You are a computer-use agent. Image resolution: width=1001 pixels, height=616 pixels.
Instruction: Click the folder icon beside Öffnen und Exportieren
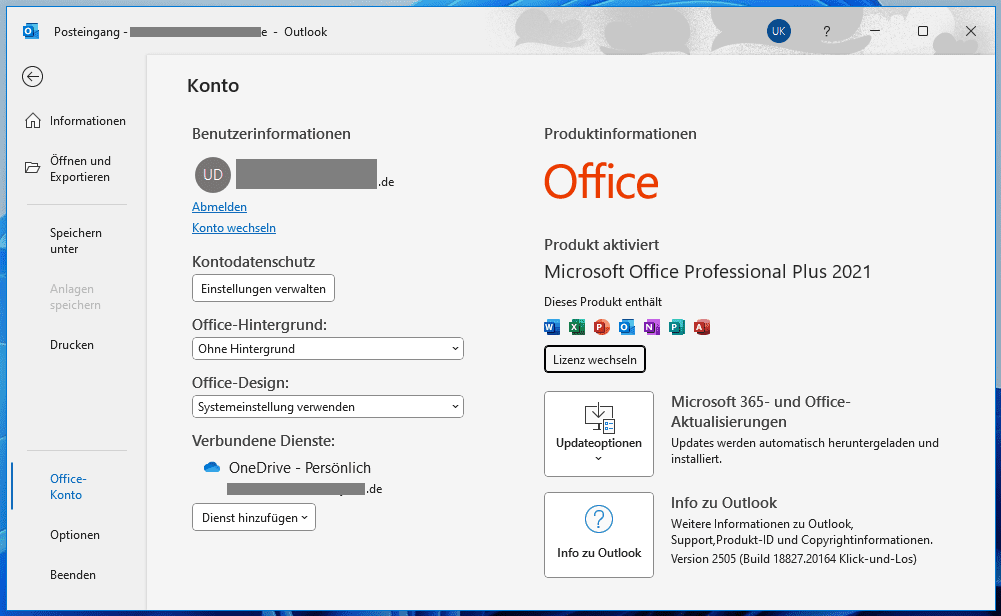pos(33,168)
